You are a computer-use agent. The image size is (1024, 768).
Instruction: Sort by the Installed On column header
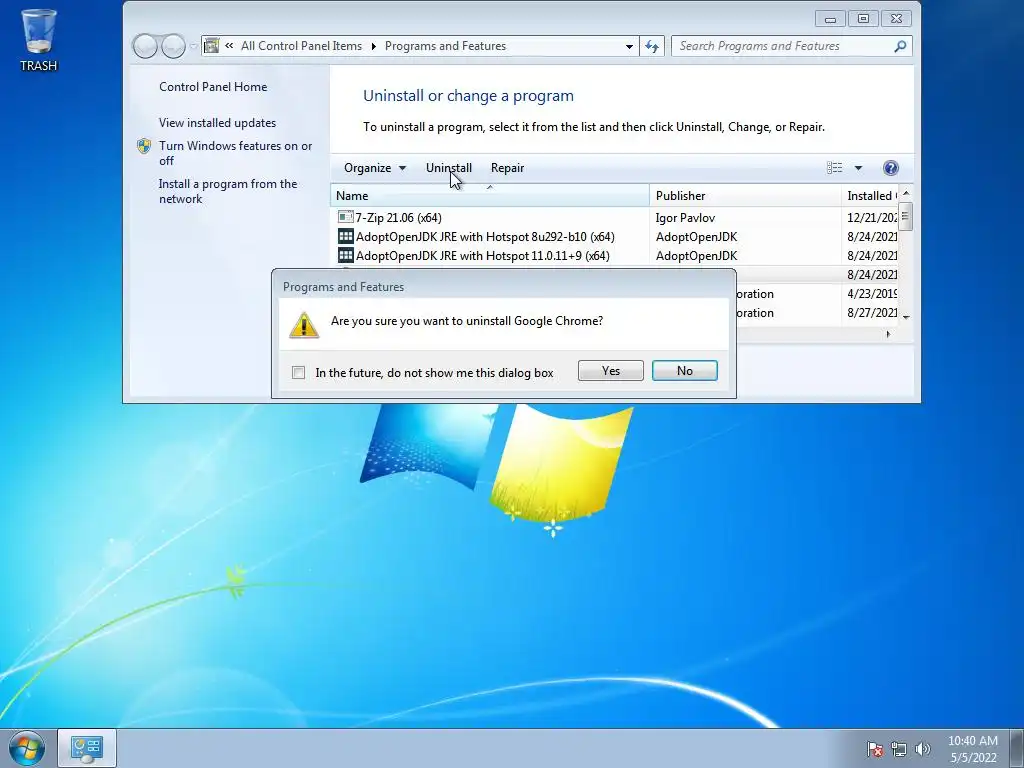coord(870,195)
